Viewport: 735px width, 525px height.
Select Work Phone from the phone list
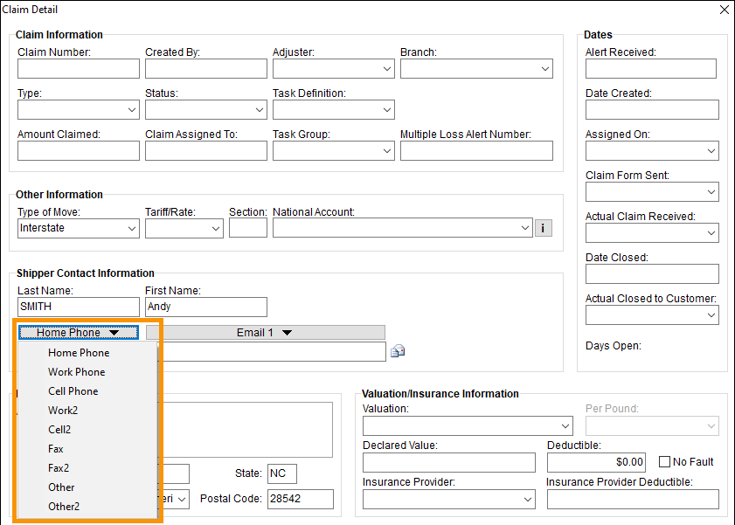[76, 372]
